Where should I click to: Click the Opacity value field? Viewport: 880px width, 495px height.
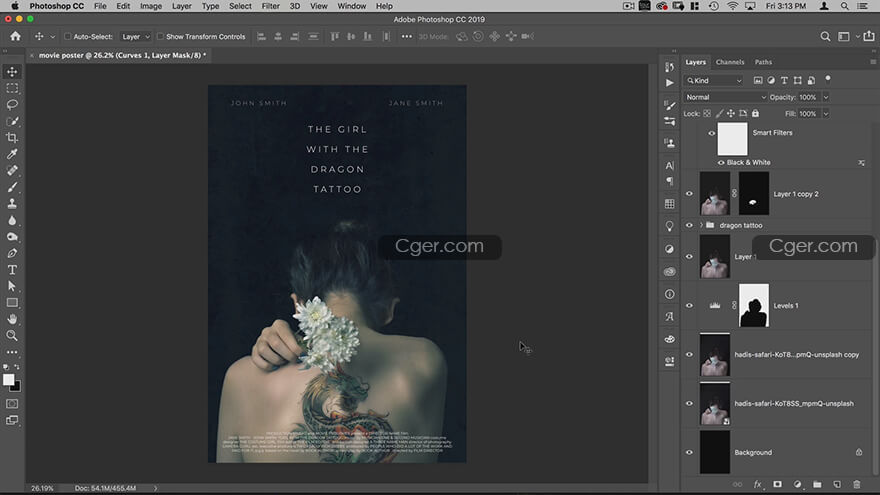click(x=808, y=97)
